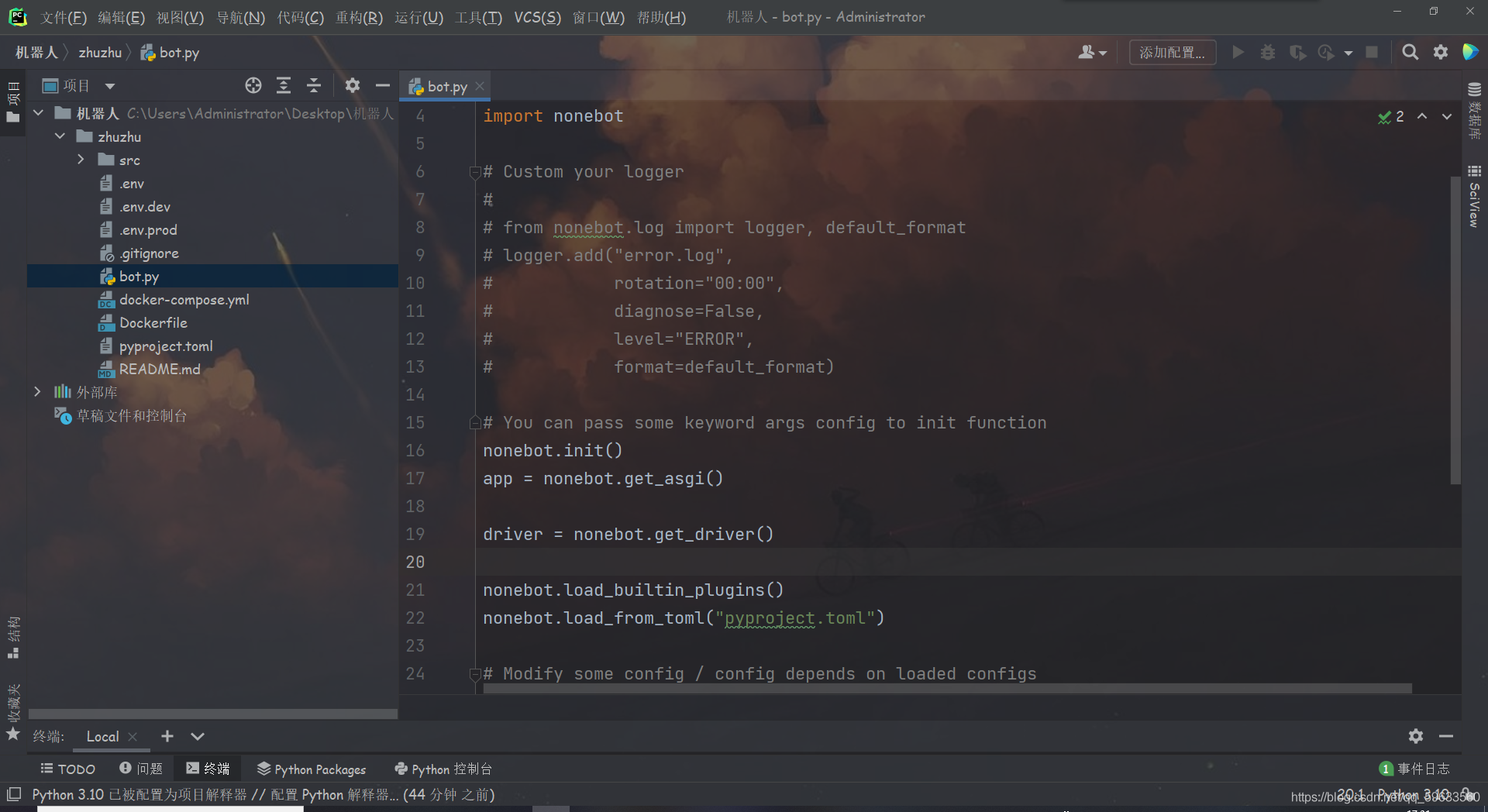Open the 文件(F) menu

tap(64, 17)
